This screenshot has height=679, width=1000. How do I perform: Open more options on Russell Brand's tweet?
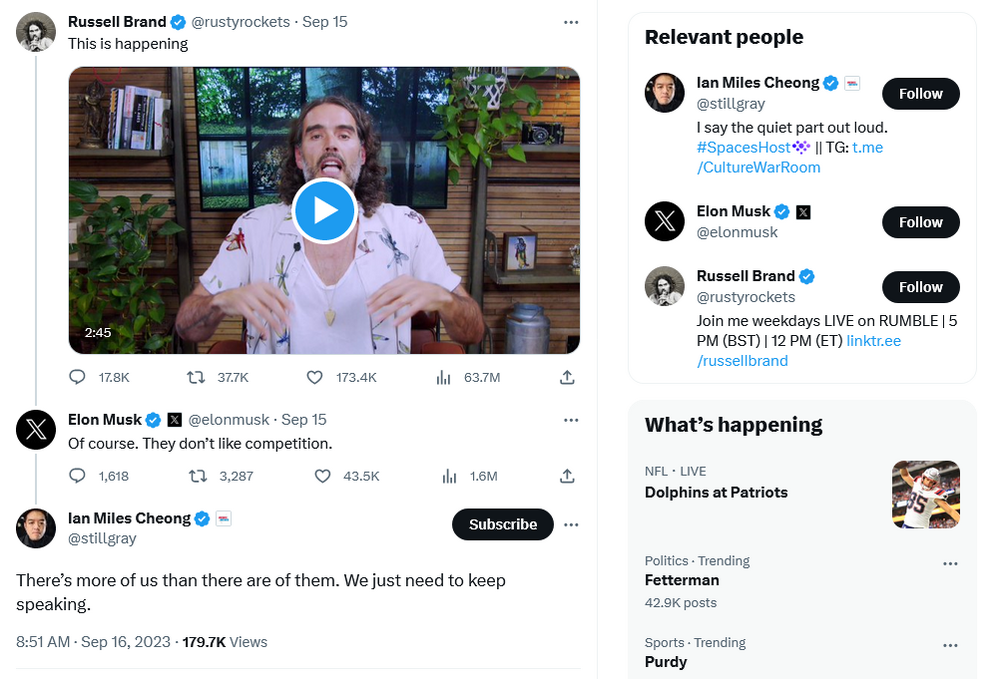(571, 22)
